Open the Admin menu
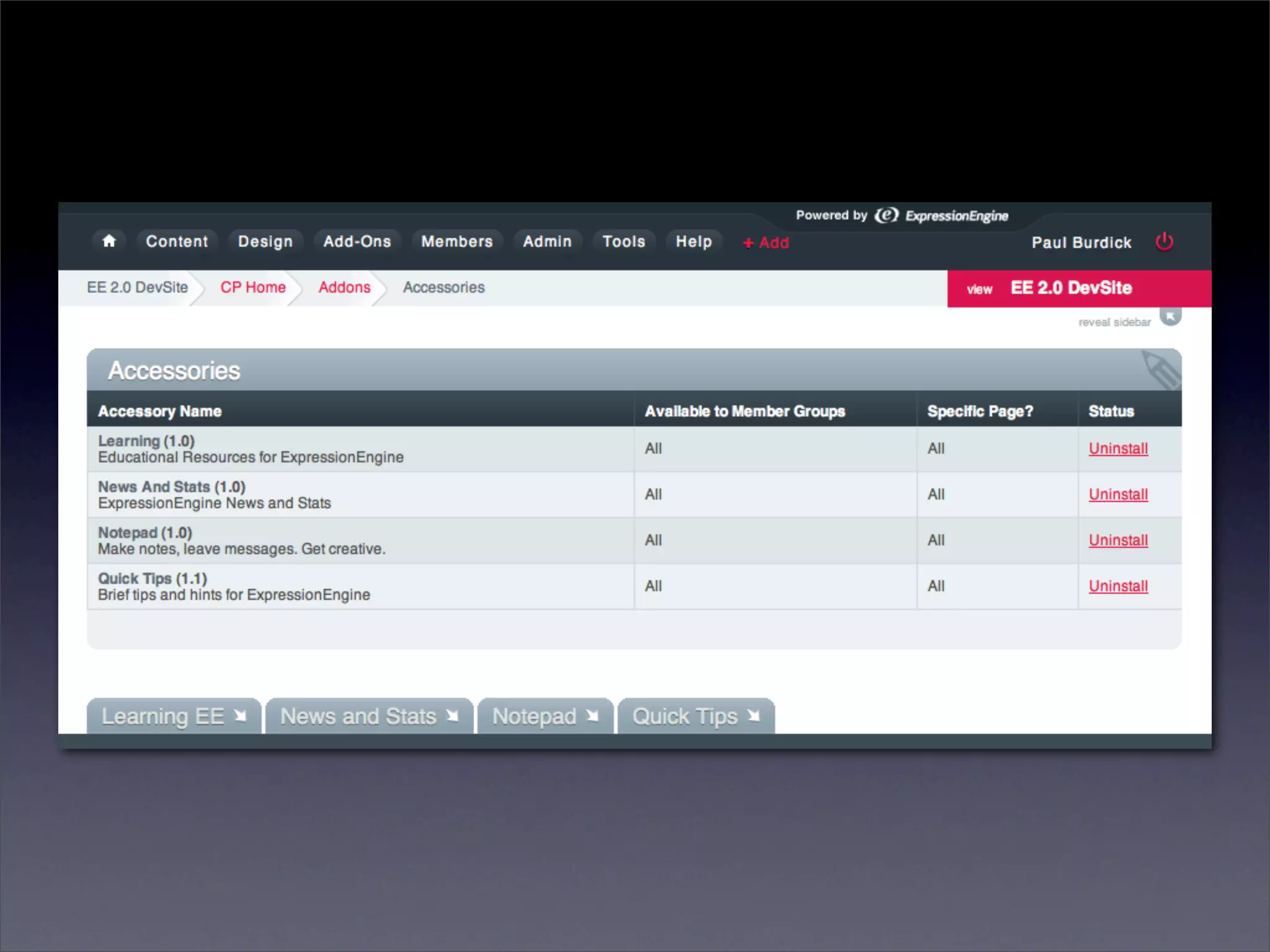 tap(547, 242)
